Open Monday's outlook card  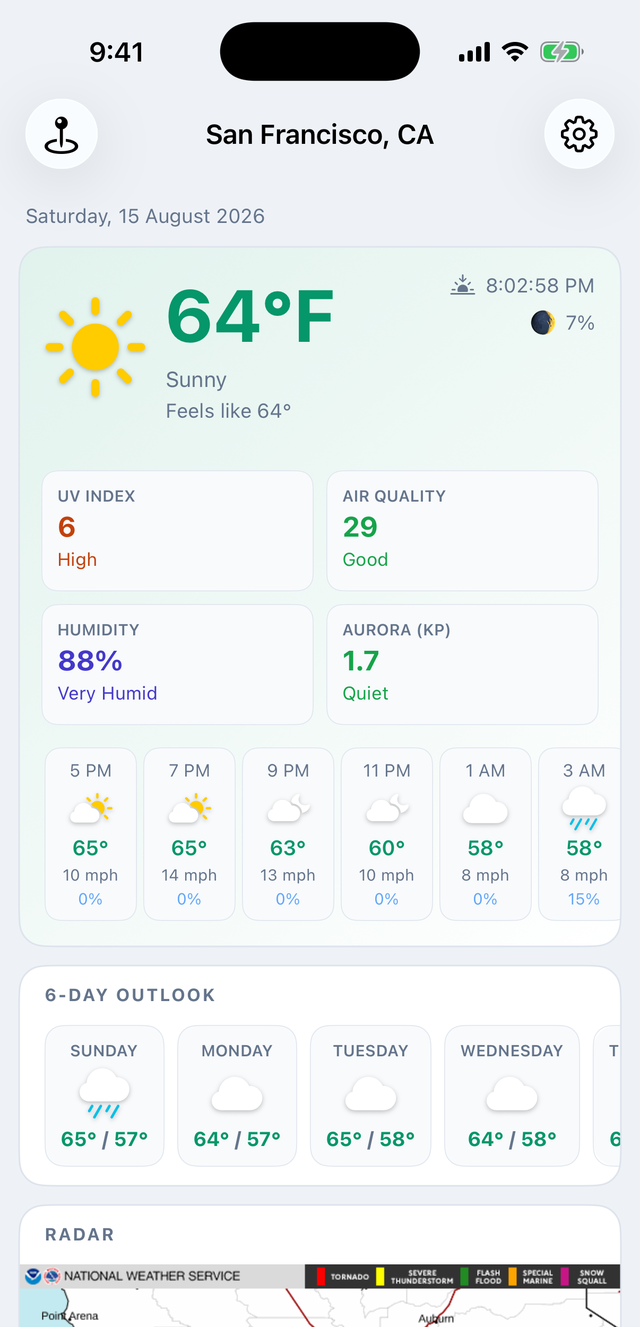237,1096
